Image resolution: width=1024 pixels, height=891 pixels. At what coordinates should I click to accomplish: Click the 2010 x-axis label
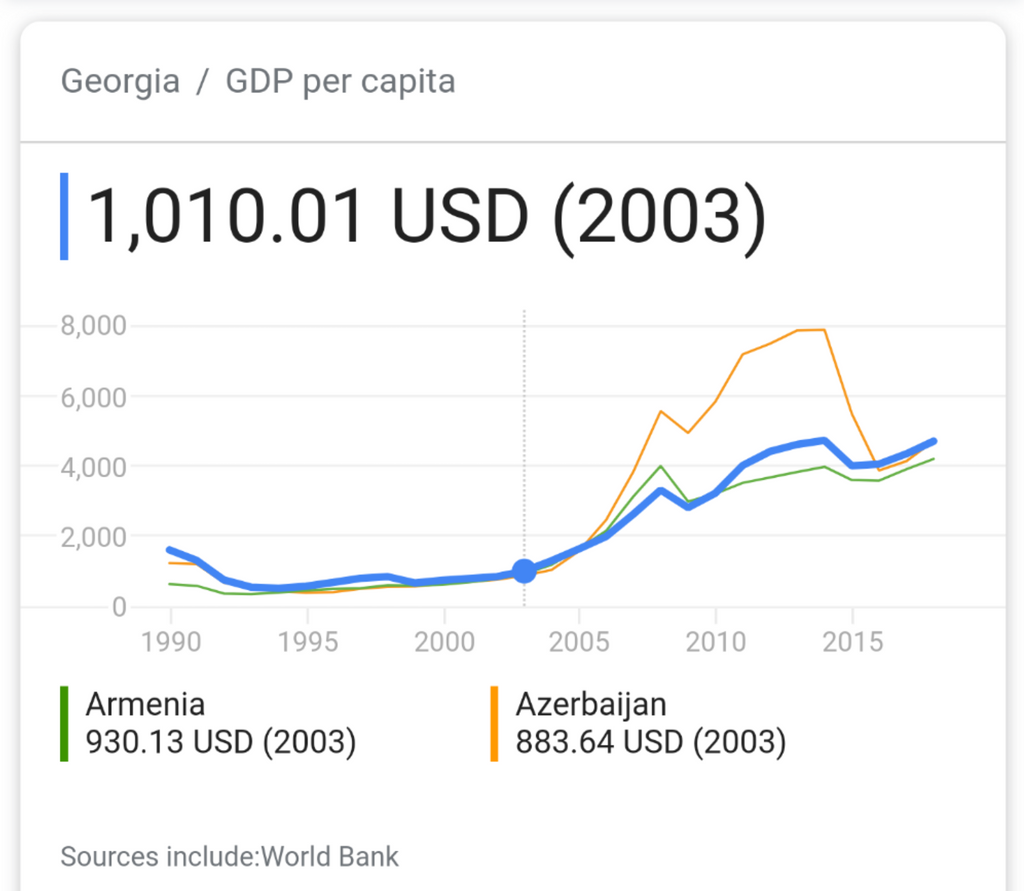point(716,642)
